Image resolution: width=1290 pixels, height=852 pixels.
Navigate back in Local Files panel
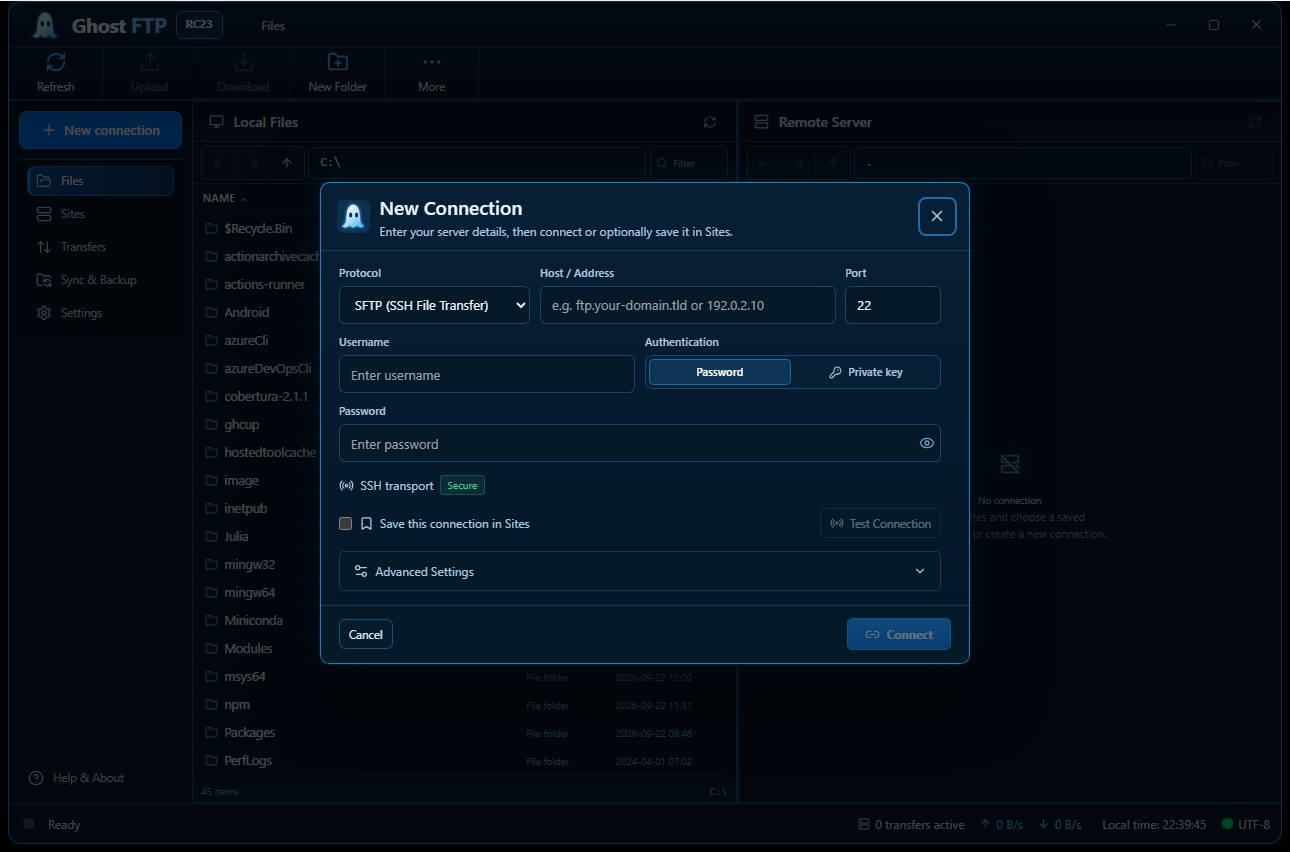(219, 163)
